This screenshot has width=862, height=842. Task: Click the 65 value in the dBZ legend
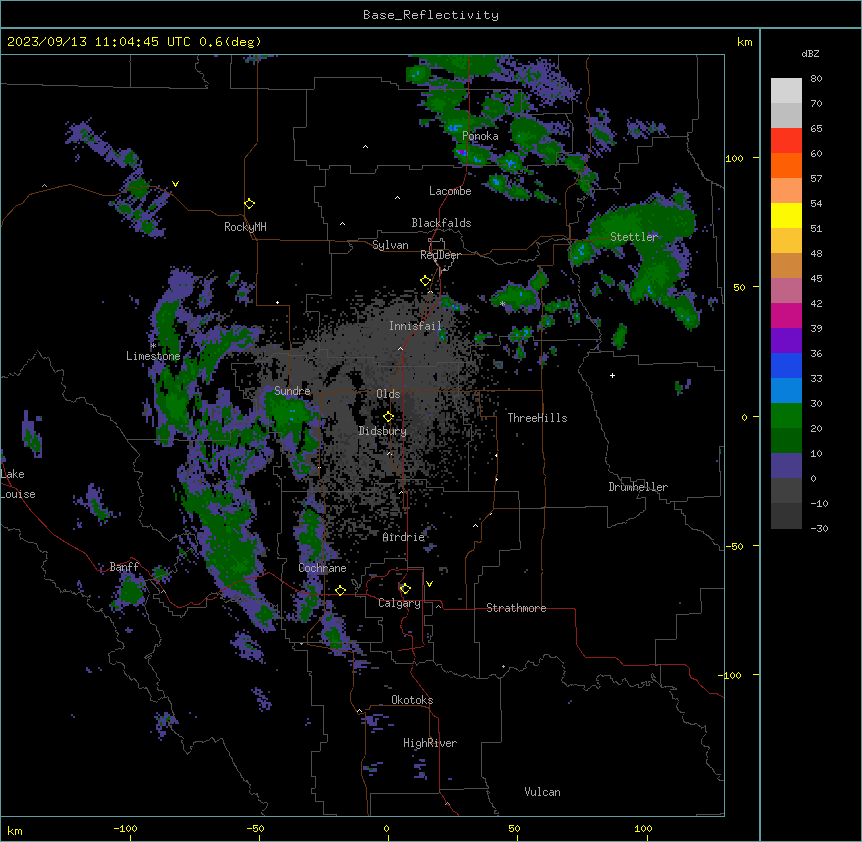816,129
